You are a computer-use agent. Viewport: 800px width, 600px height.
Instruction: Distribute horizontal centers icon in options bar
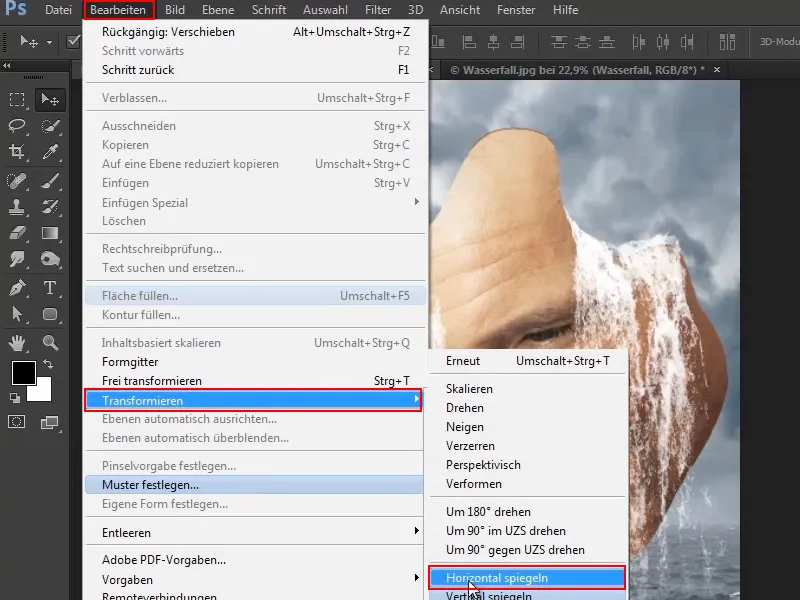(x=663, y=42)
